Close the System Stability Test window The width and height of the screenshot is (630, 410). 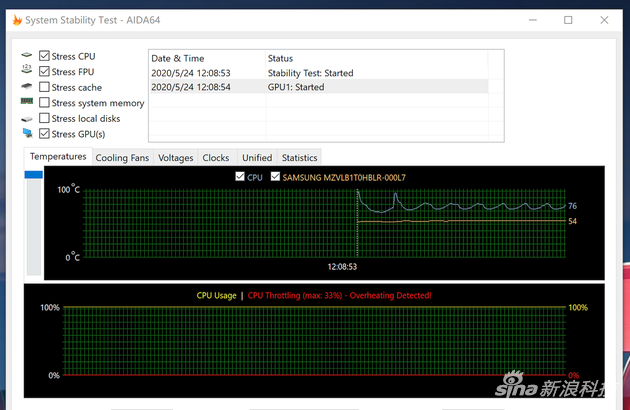pos(604,20)
